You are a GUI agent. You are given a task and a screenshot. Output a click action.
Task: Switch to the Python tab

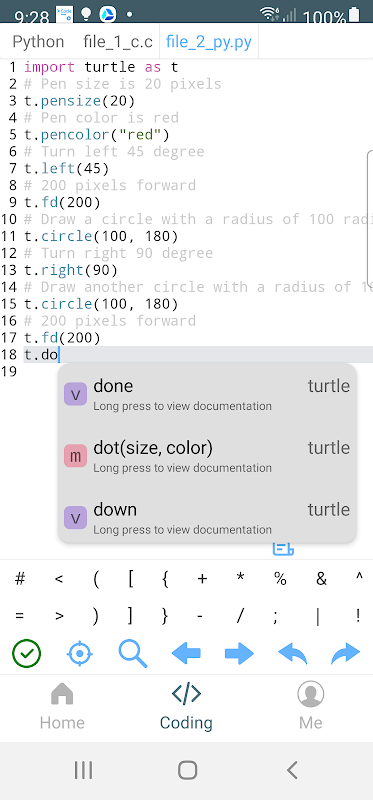pos(38,41)
